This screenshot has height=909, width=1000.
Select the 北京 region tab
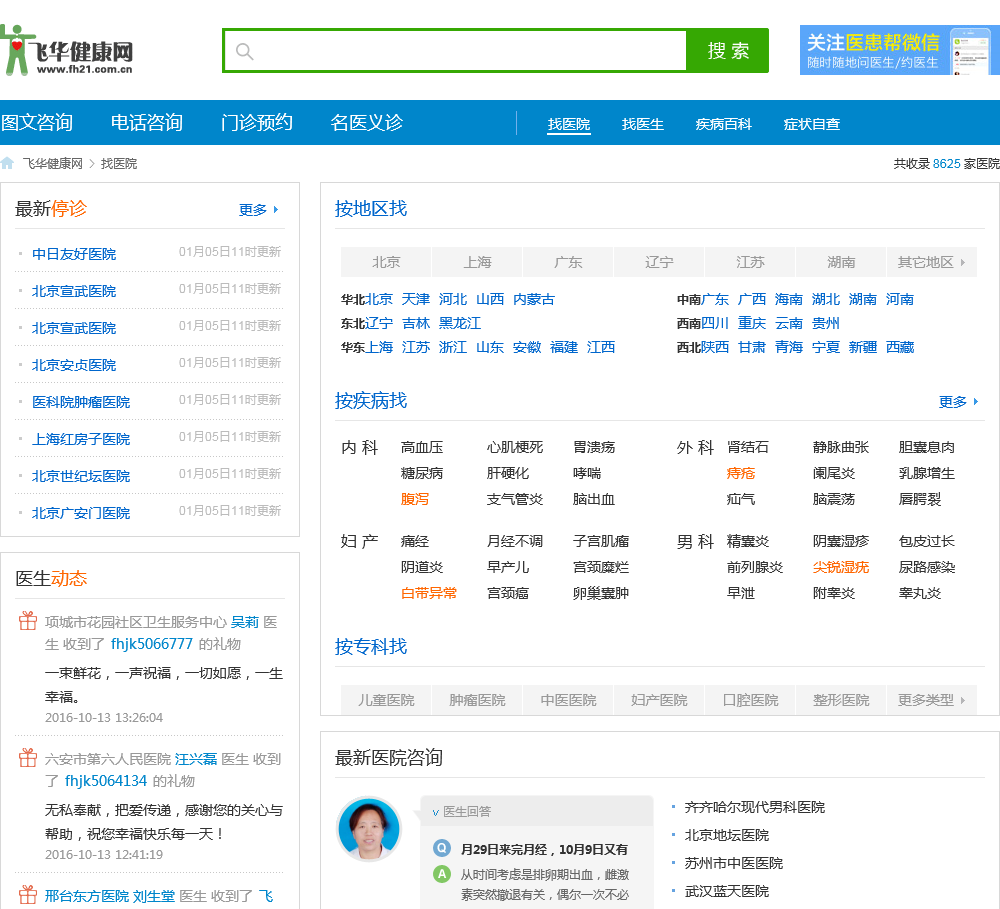386,262
